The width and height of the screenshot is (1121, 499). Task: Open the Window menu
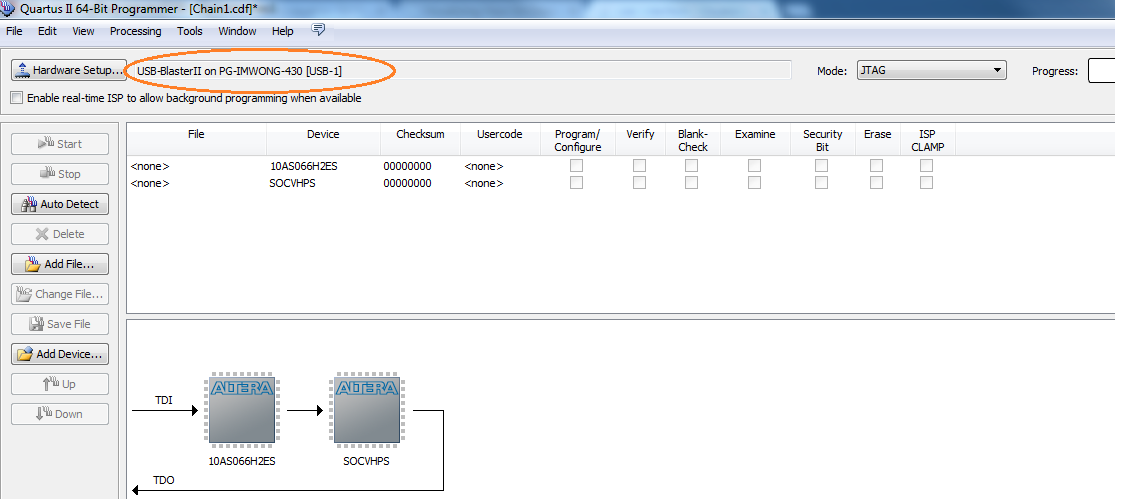coord(237,31)
